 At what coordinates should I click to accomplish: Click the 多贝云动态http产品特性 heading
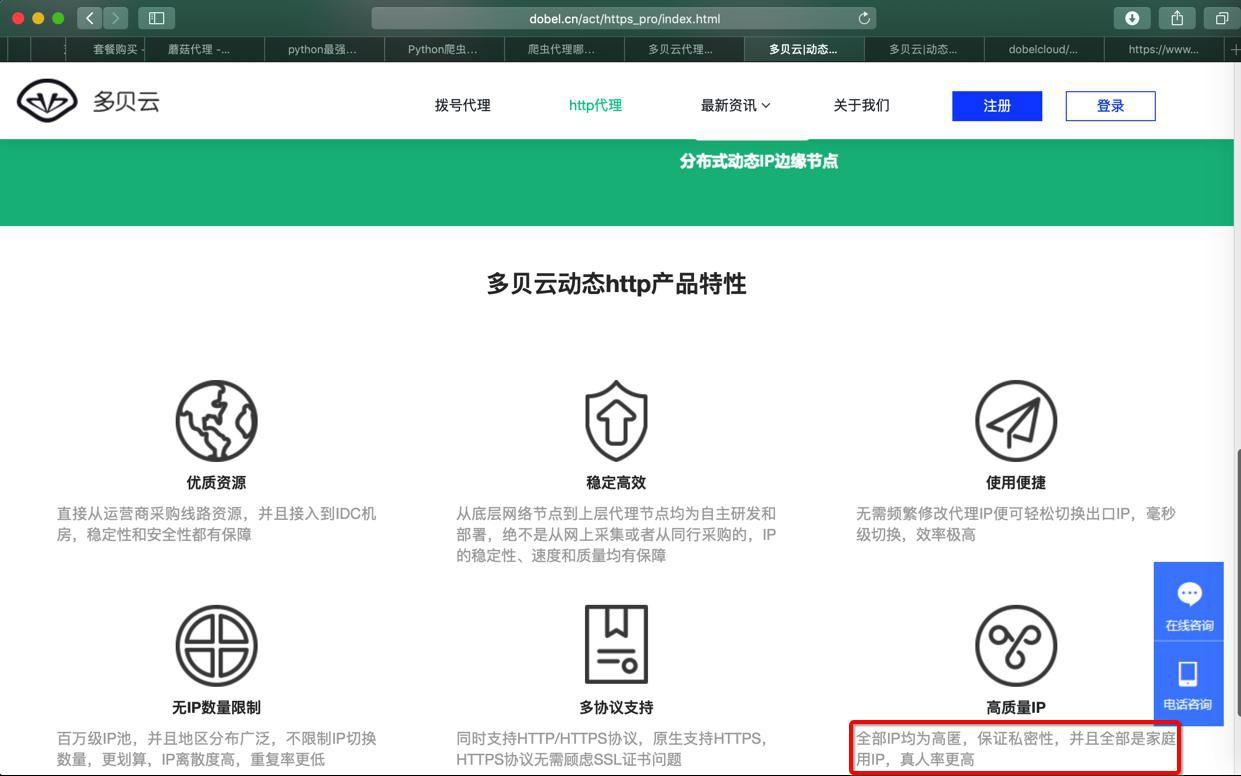coord(616,284)
